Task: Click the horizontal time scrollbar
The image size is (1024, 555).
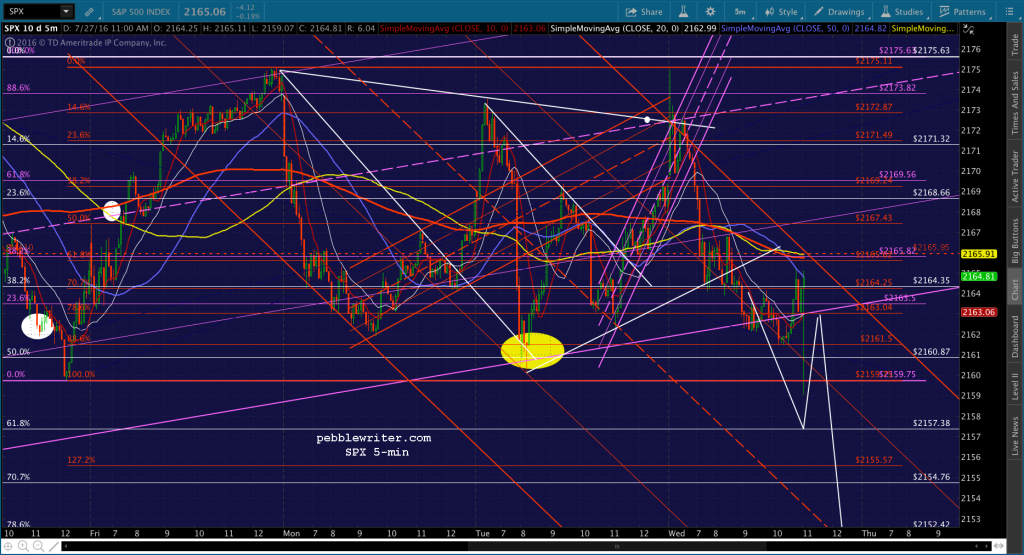Action: tap(526, 546)
